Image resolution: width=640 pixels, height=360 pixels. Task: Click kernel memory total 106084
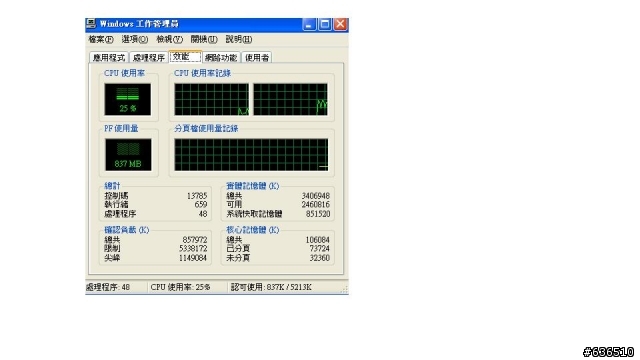point(318,240)
